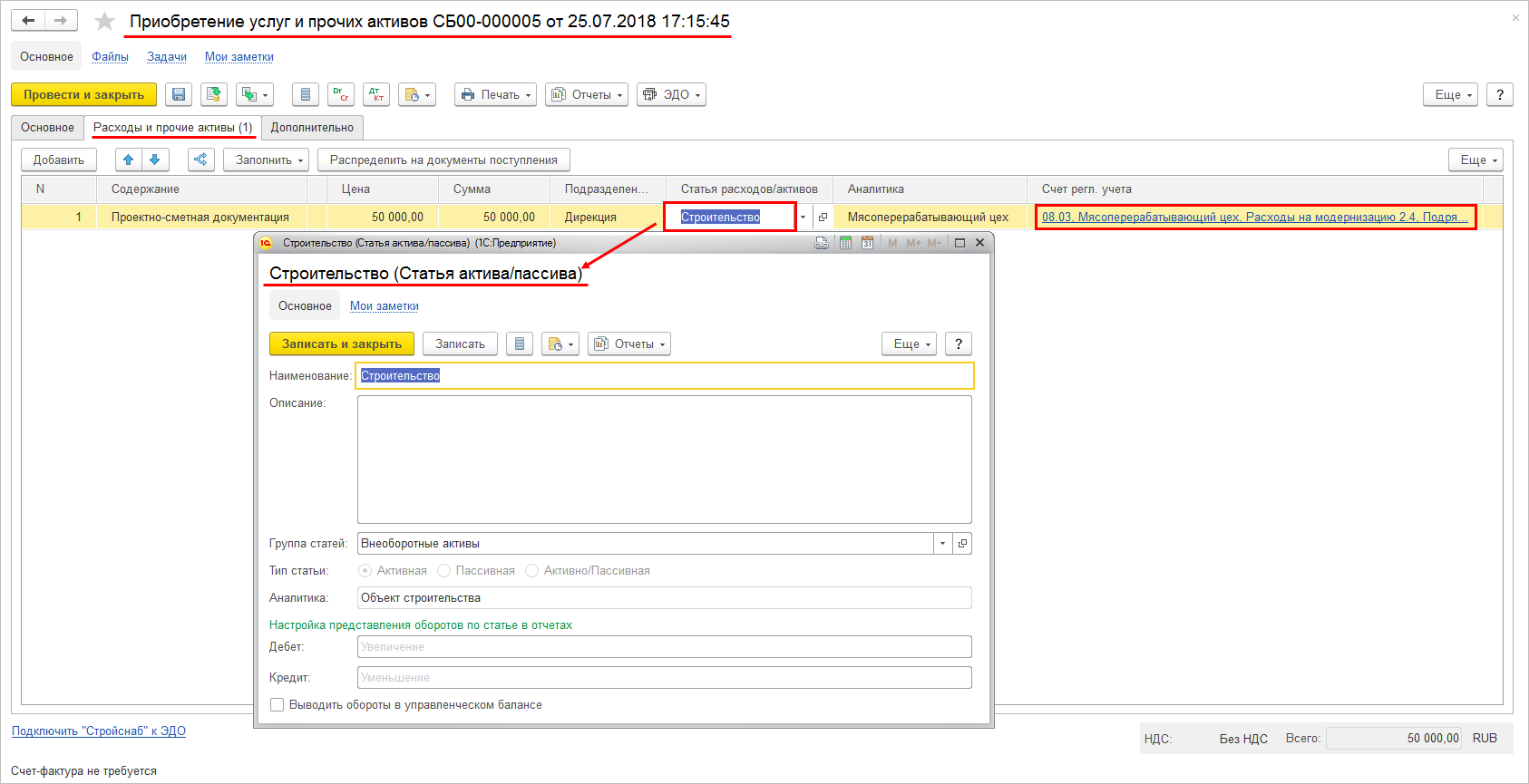1529x784 pixels.
Task: Close the Строительство dialog window
Action: 979,243
